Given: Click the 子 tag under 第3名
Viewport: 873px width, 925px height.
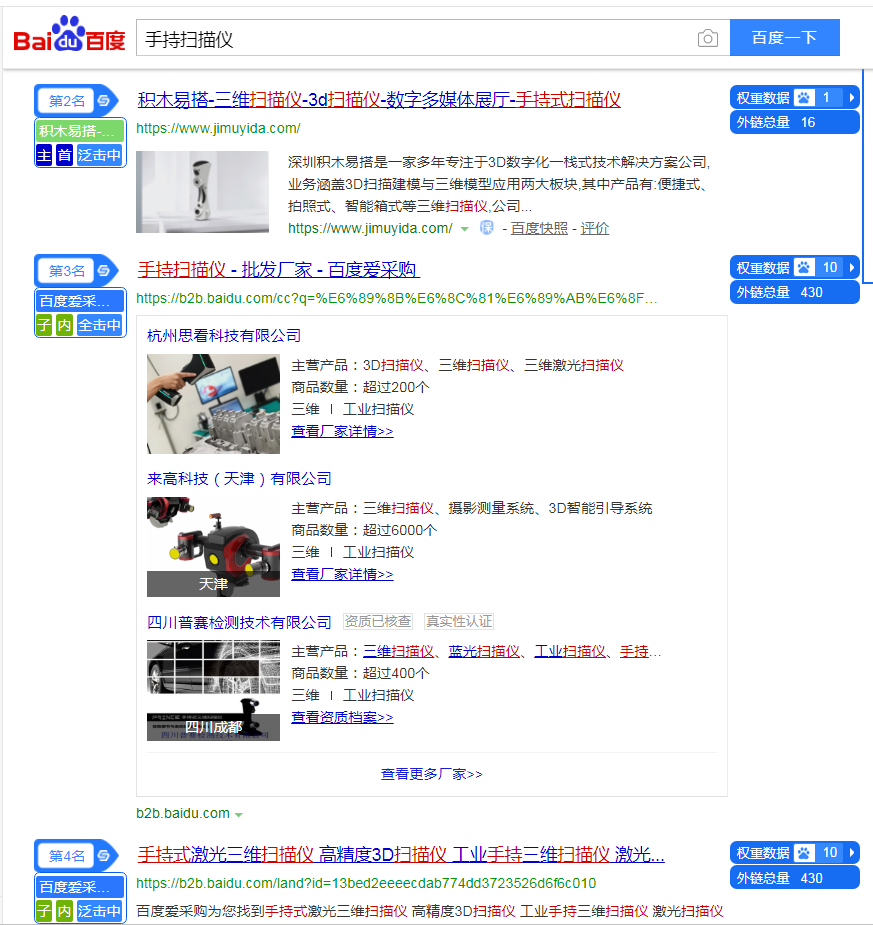Looking at the screenshot, I should click(x=44, y=325).
